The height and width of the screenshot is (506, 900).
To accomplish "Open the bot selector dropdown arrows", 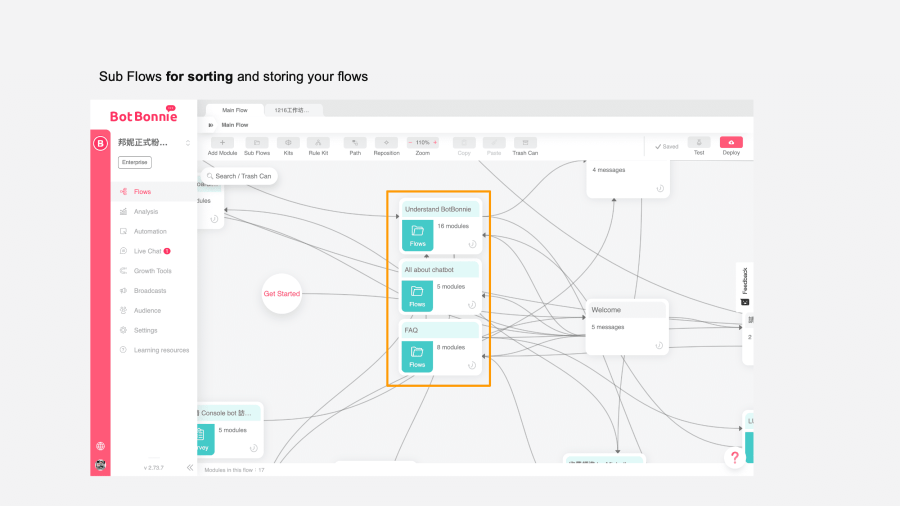I will pyautogui.click(x=188, y=143).
